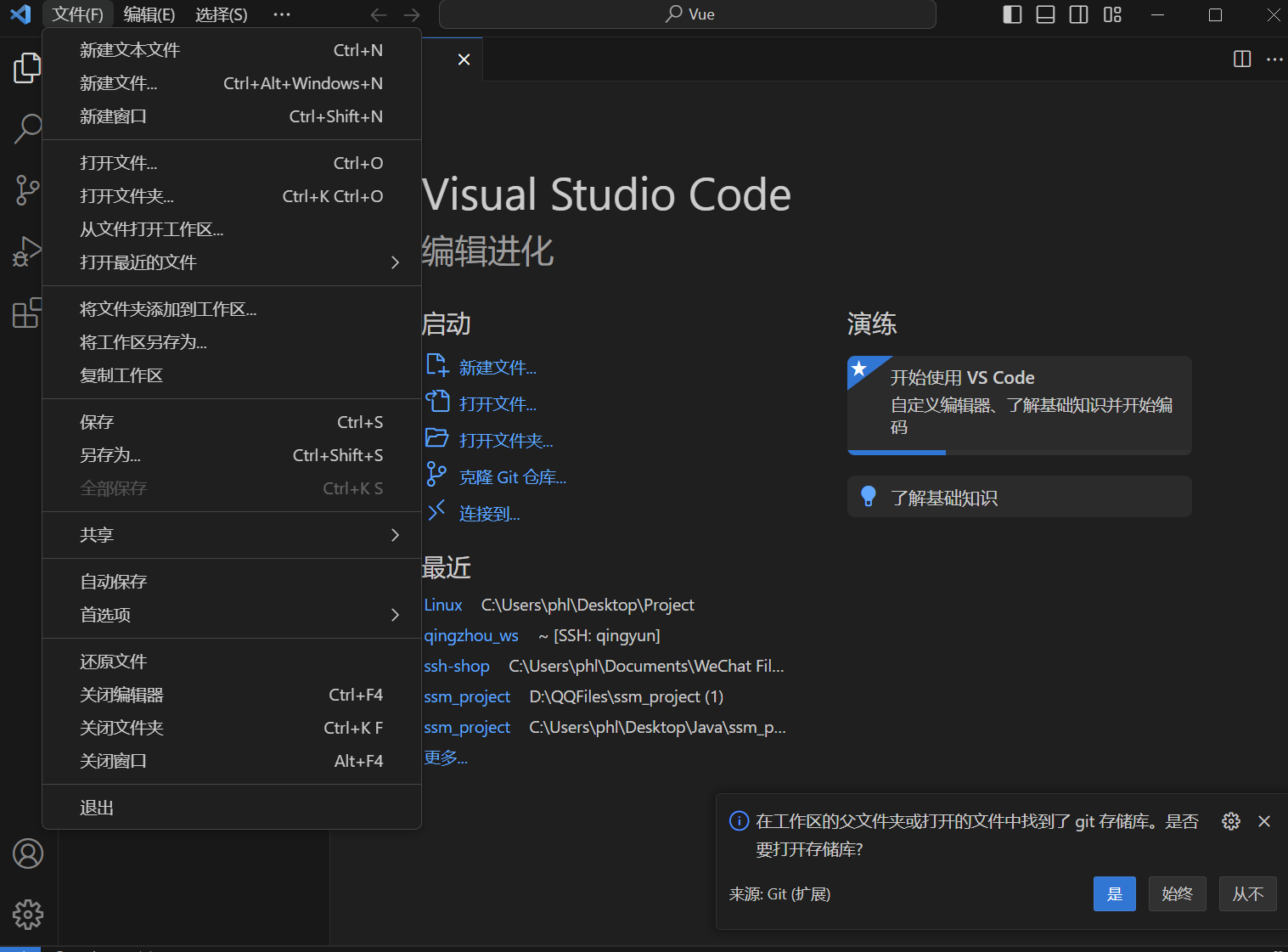Image resolution: width=1288 pixels, height=952 pixels.
Task: Toggle the secondary side bar layout icon
Action: (1078, 14)
